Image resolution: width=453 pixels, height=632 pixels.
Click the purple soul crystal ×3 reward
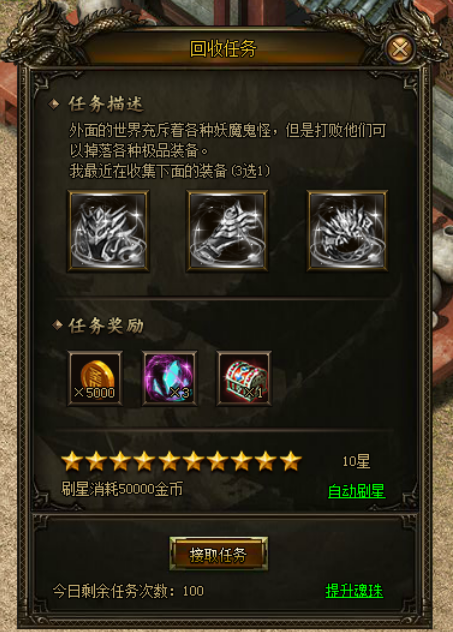[170, 378]
